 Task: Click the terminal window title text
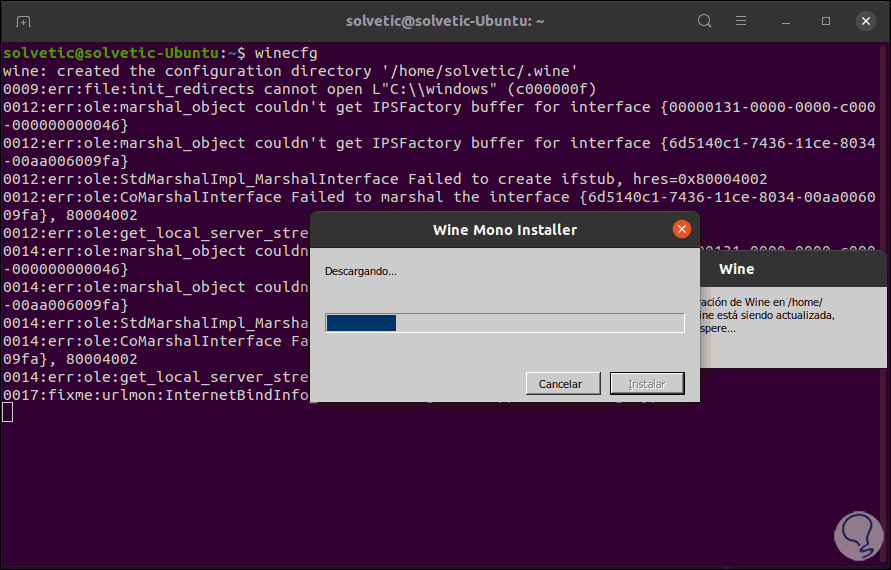point(445,21)
